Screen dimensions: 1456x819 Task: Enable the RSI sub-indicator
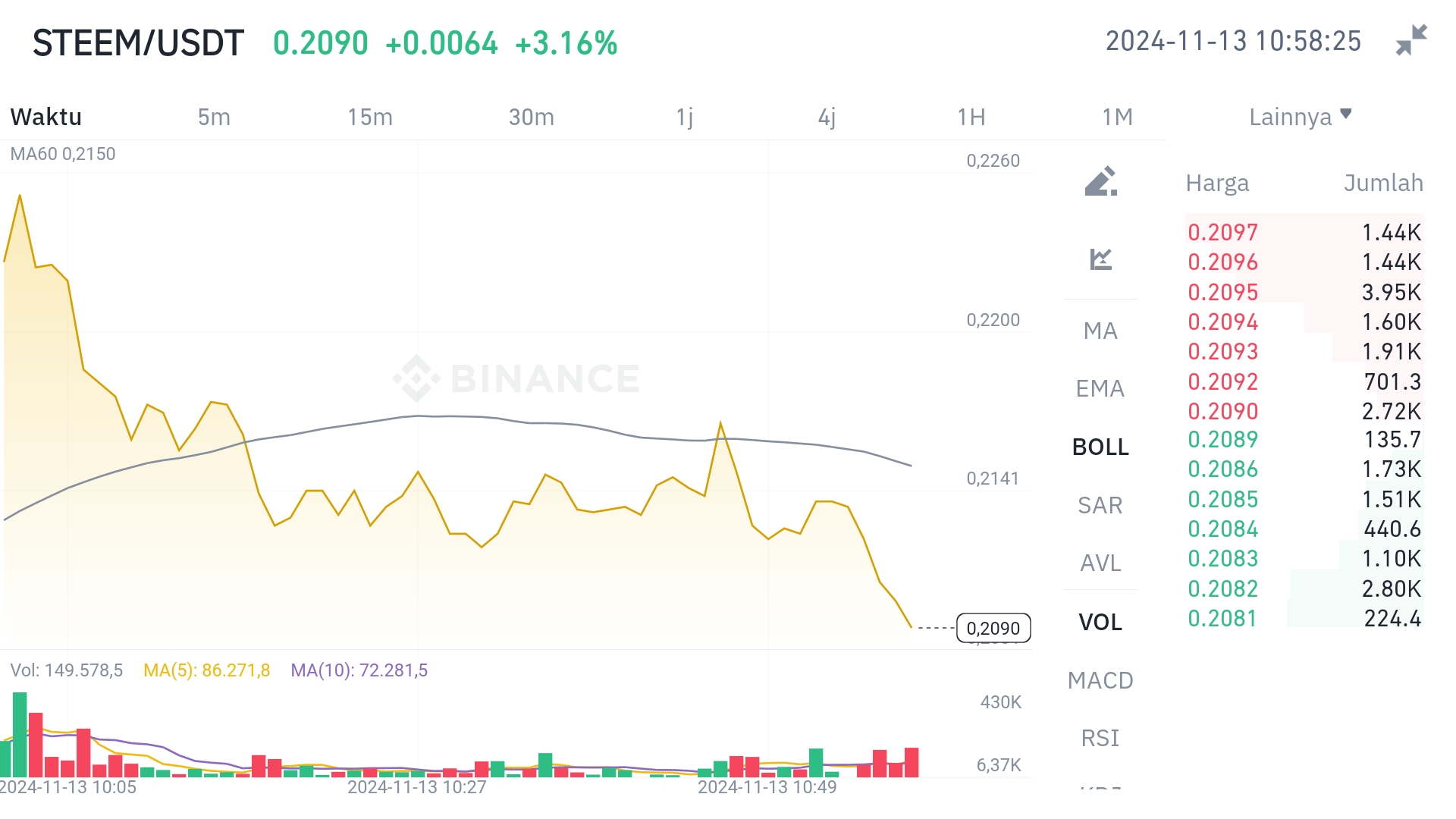1100,738
